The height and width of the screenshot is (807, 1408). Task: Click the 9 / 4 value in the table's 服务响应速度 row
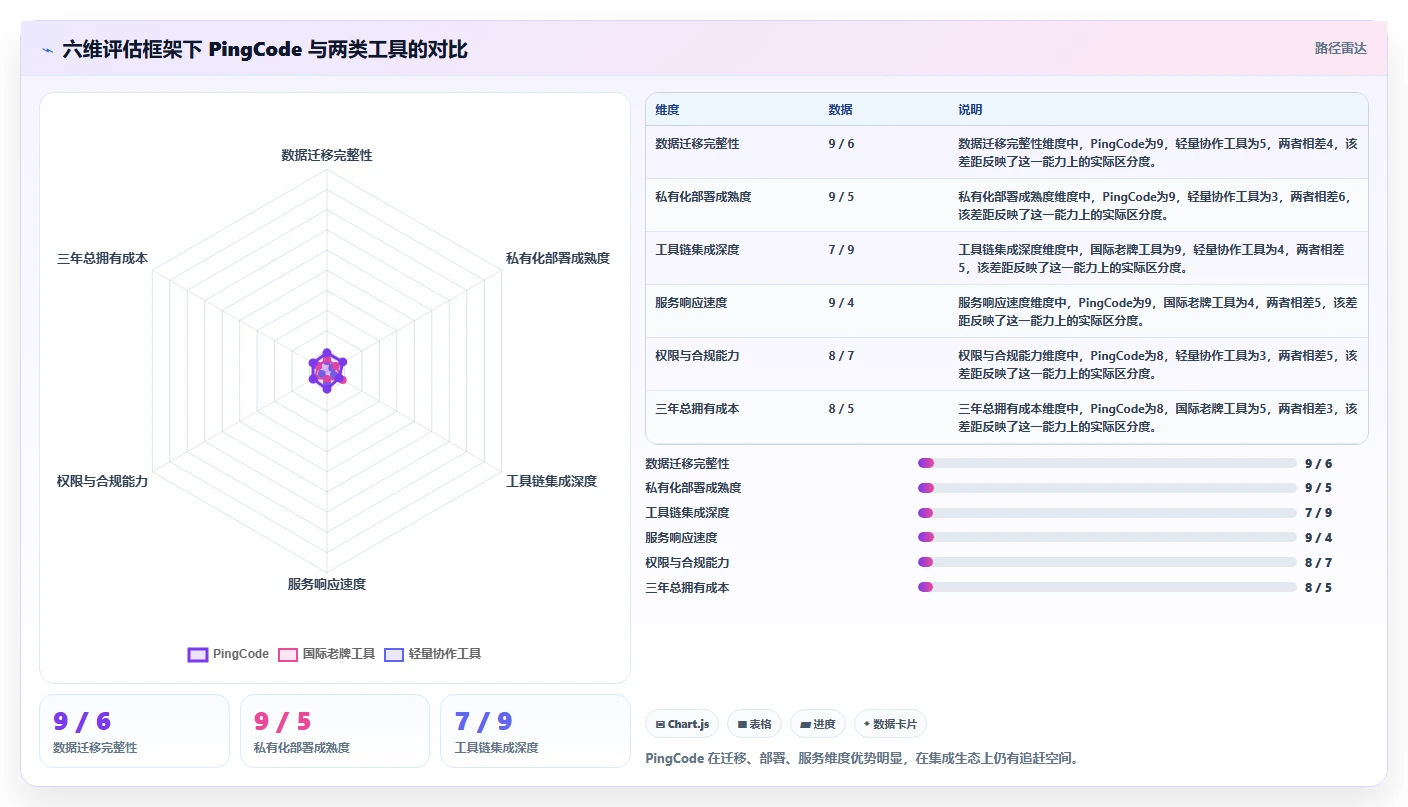[x=841, y=303]
